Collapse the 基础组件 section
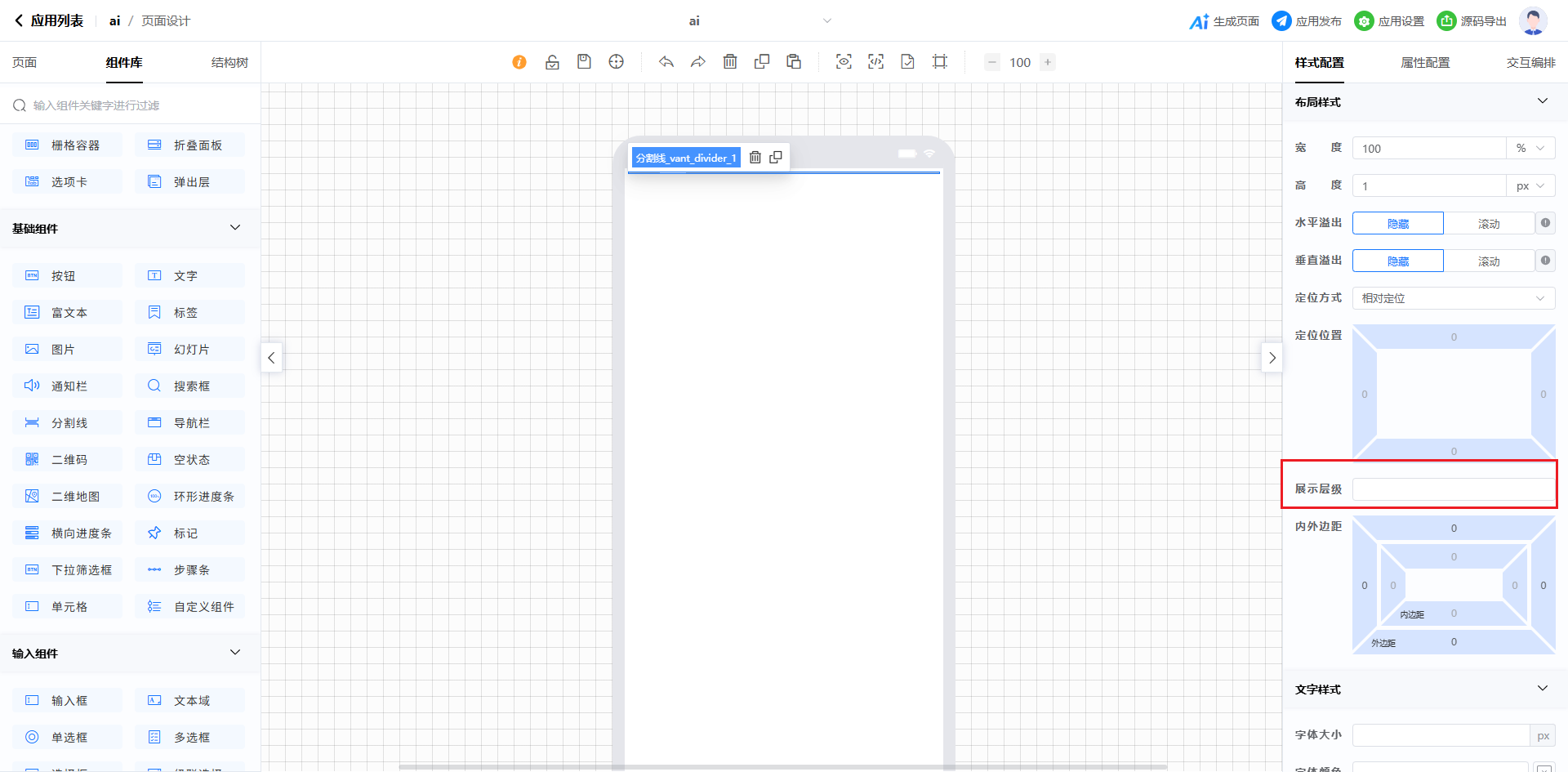 [x=235, y=228]
